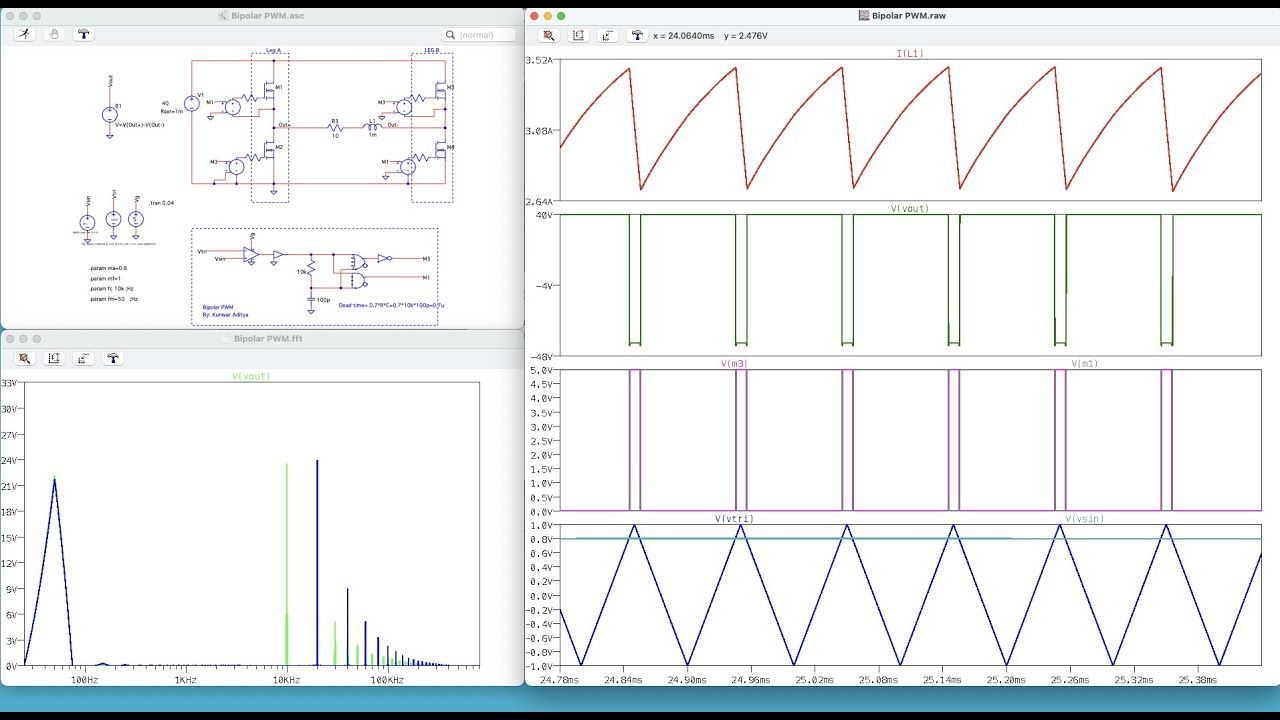Select the Vg source symbol in schematic
Viewport: 1280px width, 720px height.
(136, 218)
